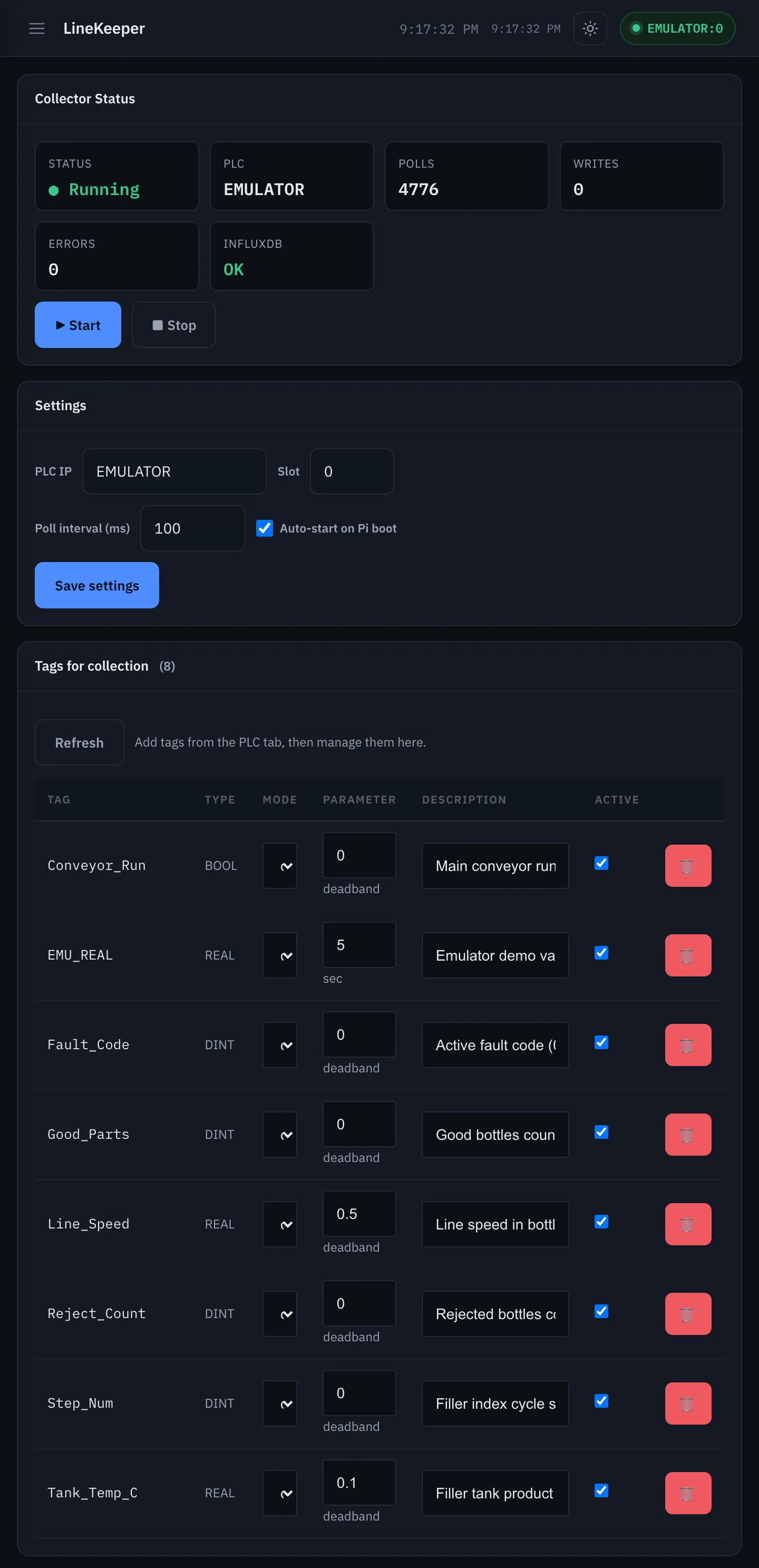
Task: Edit Good bottles count description field
Action: [495, 1135]
